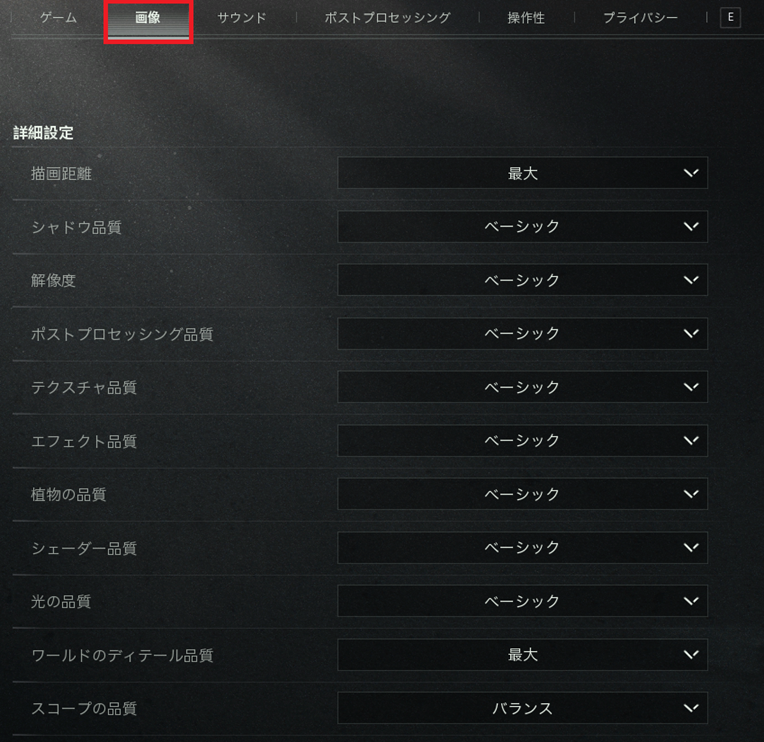Expand the シャドウ品質 chevron arrow
Screen dimensions: 764x742
point(691,227)
